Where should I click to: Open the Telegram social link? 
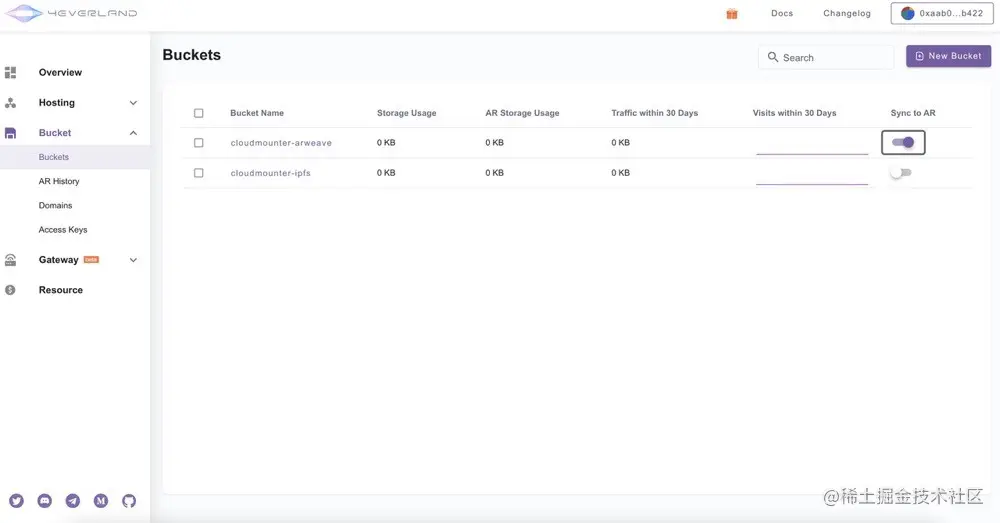coord(73,501)
